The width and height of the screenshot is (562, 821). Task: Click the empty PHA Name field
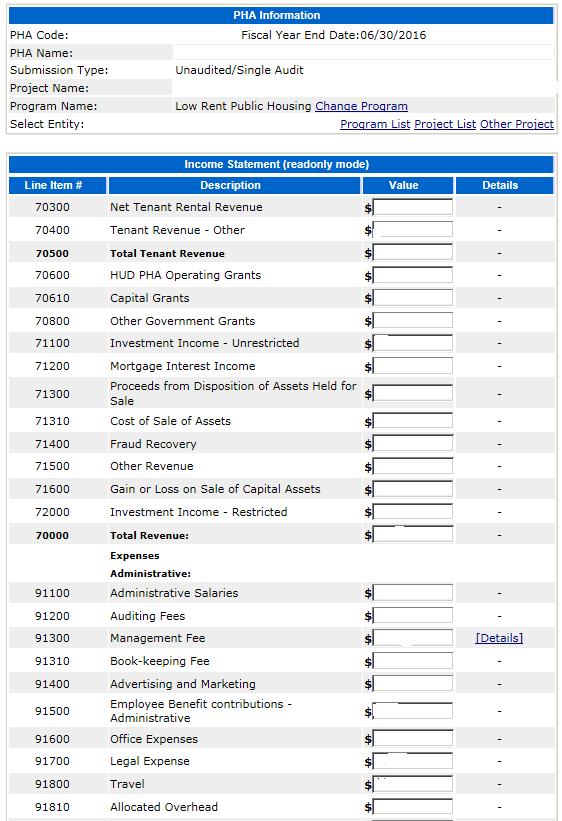click(364, 52)
